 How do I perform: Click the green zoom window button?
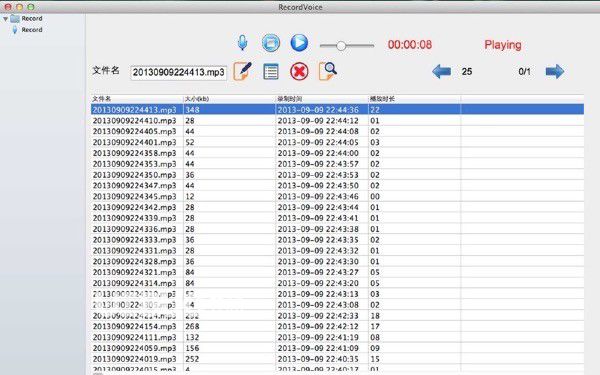click(x=31, y=7)
